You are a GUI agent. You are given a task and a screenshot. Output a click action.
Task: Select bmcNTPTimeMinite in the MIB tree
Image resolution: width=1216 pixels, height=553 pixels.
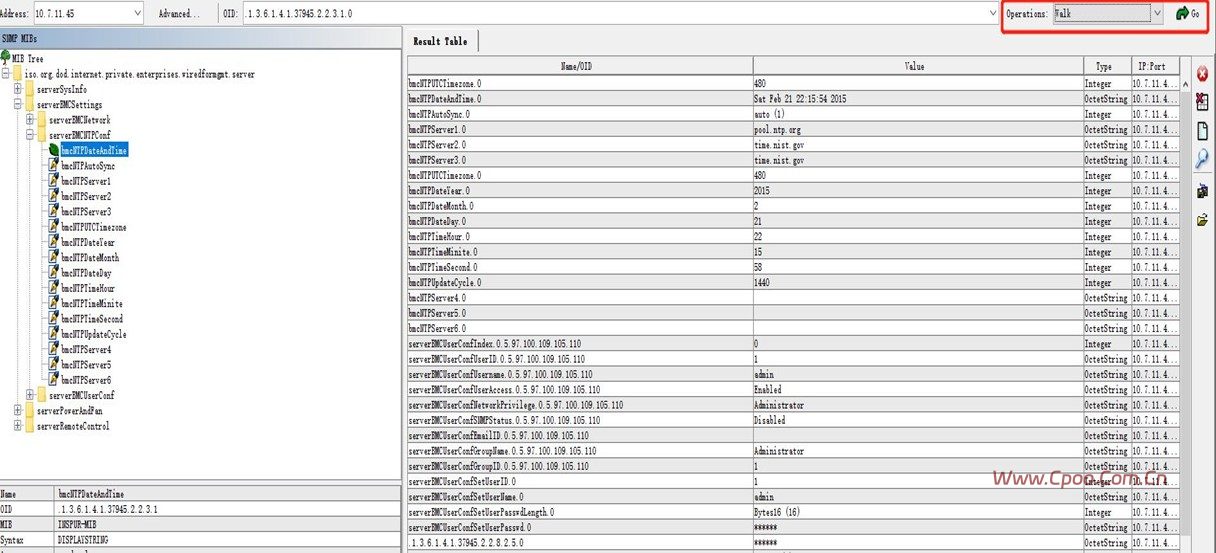(x=92, y=303)
